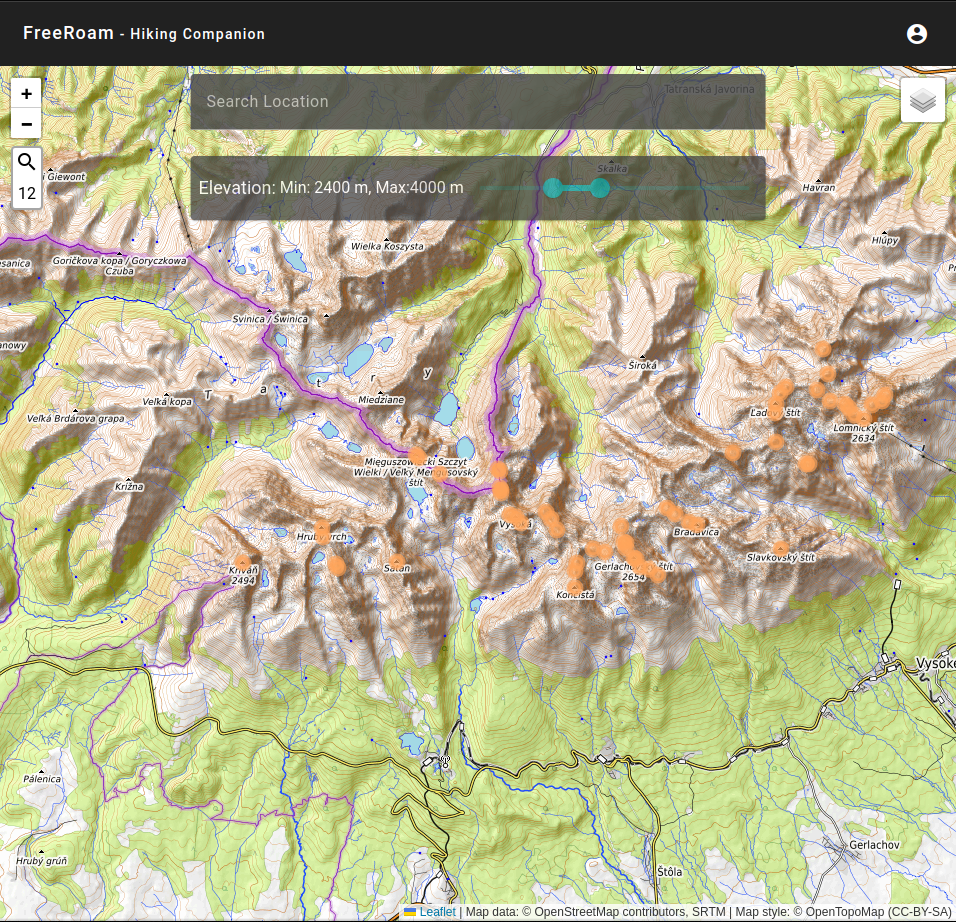Open the user account icon

[x=916, y=34]
